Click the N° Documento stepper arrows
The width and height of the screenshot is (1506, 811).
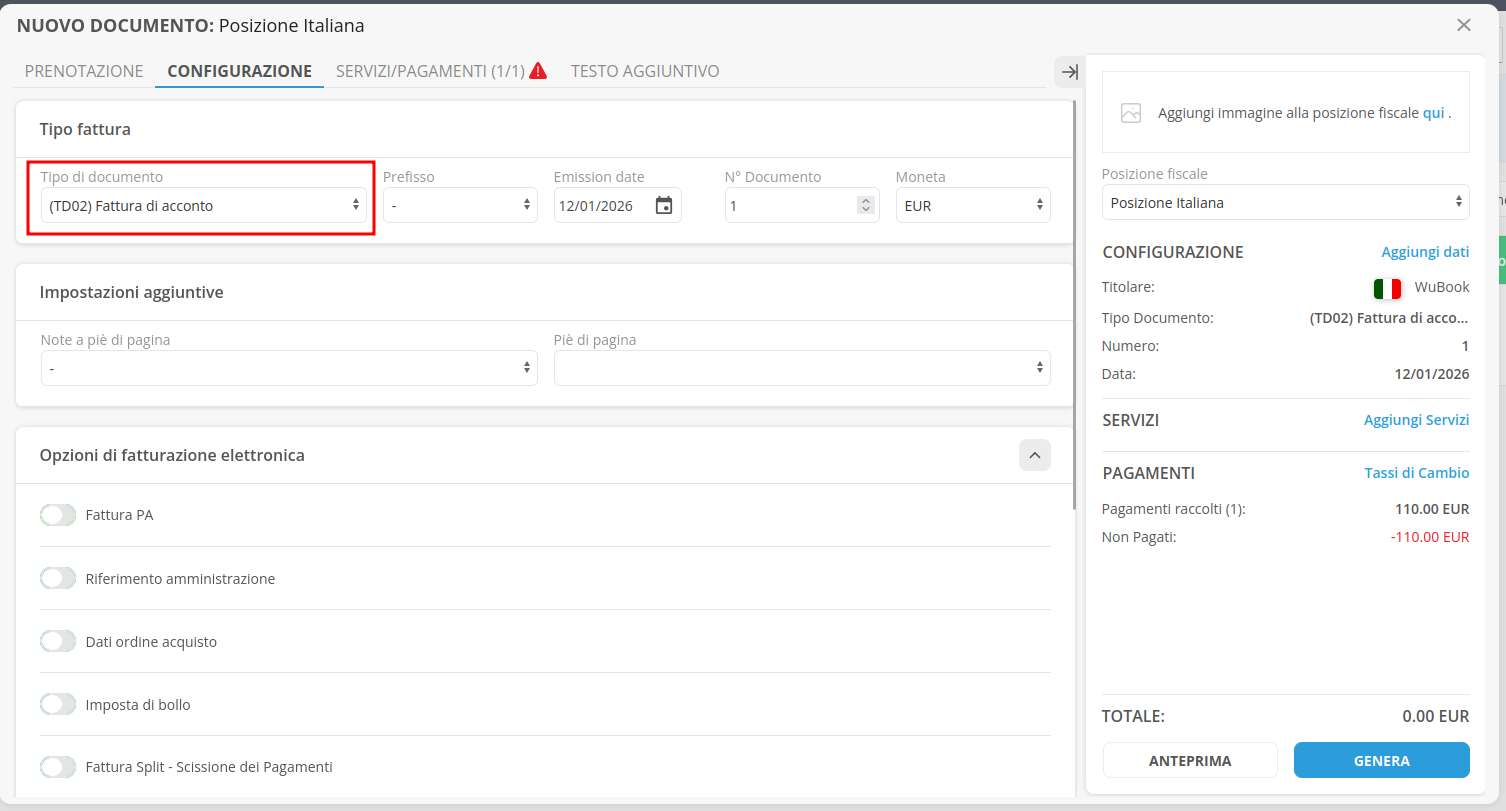click(x=866, y=206)
